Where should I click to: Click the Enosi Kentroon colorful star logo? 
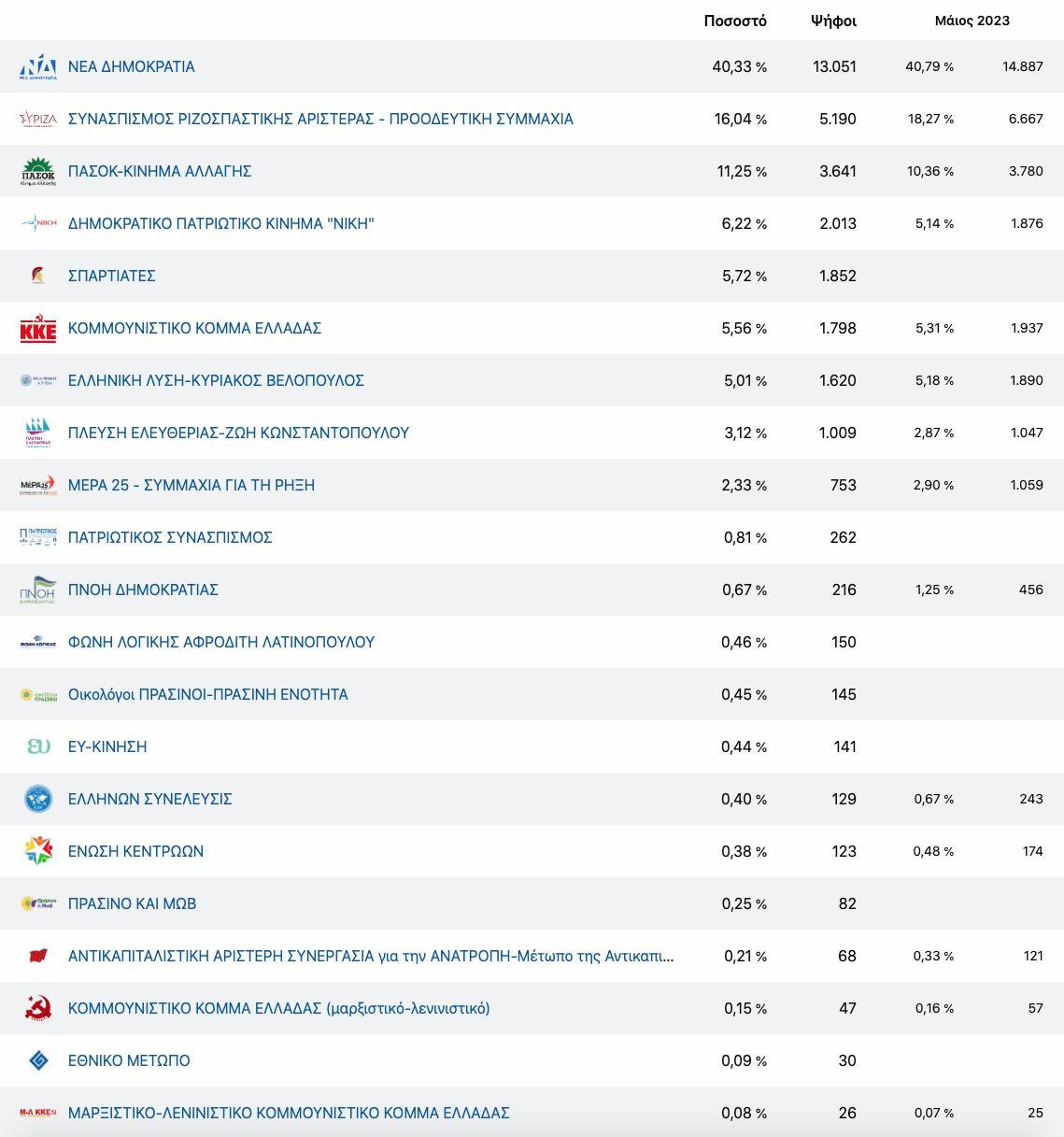[38, 851]
